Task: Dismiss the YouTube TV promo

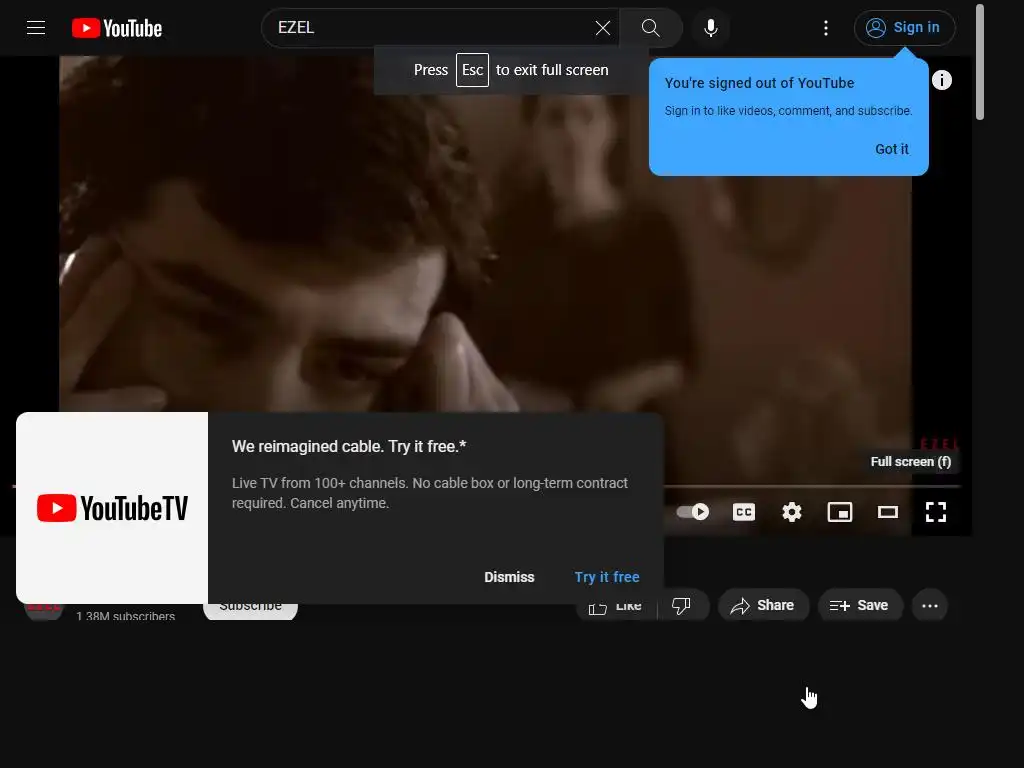Action: [509, 577]
